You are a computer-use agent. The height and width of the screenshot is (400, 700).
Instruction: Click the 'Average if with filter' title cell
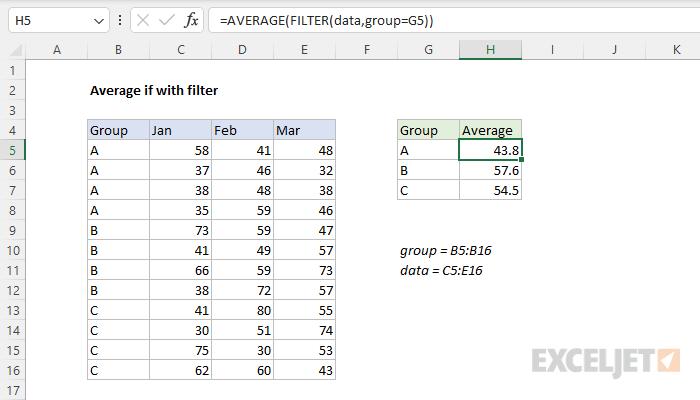[154, 91]
